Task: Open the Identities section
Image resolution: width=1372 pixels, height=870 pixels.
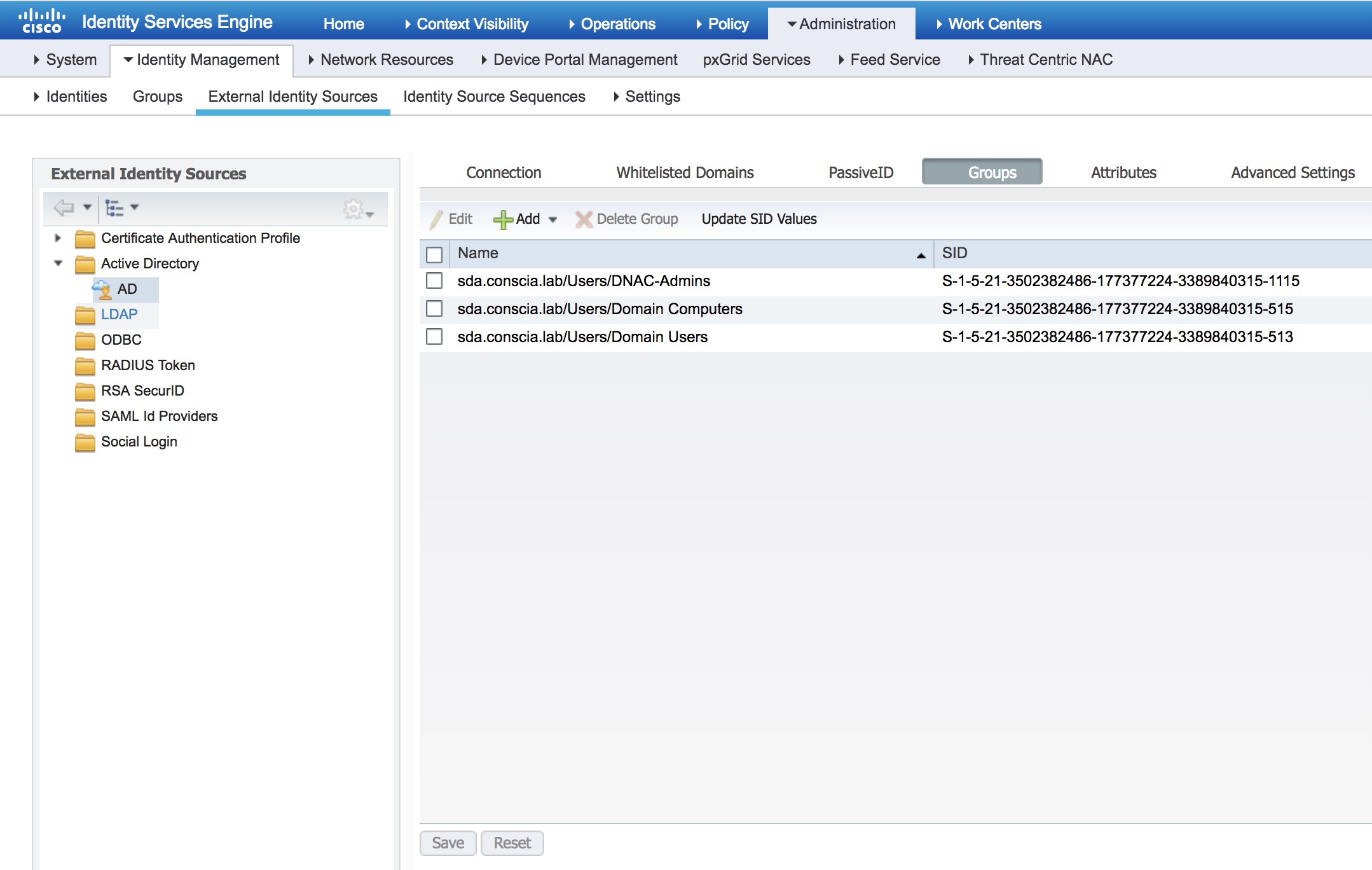Action: 70,97
